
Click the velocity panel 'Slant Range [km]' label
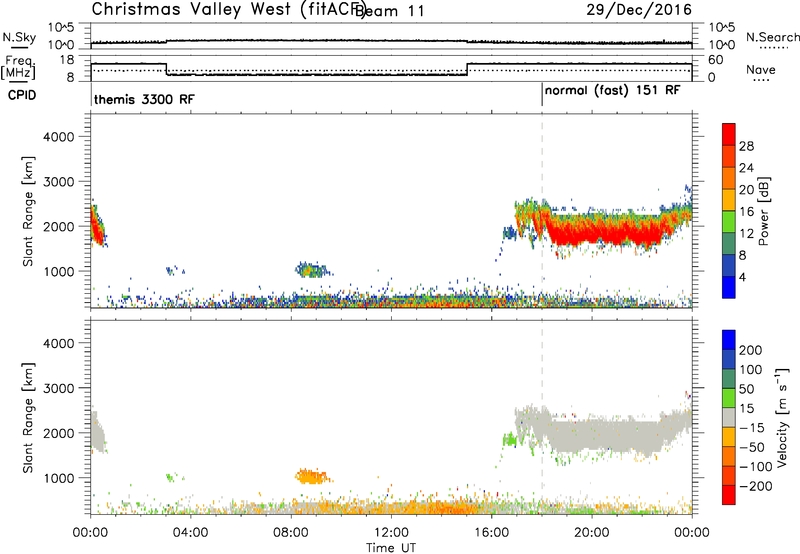28,418
